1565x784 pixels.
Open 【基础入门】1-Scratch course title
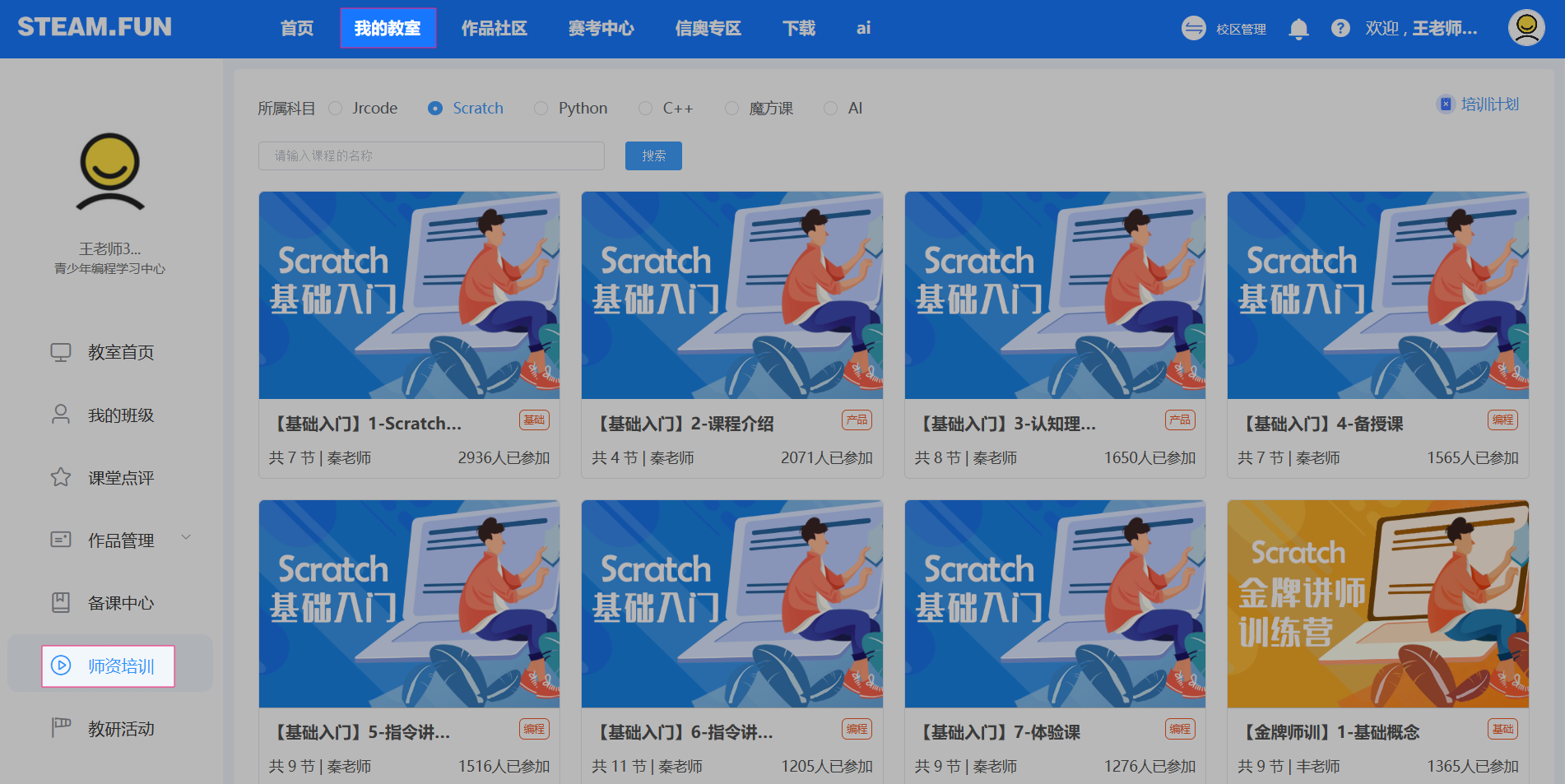366,424
